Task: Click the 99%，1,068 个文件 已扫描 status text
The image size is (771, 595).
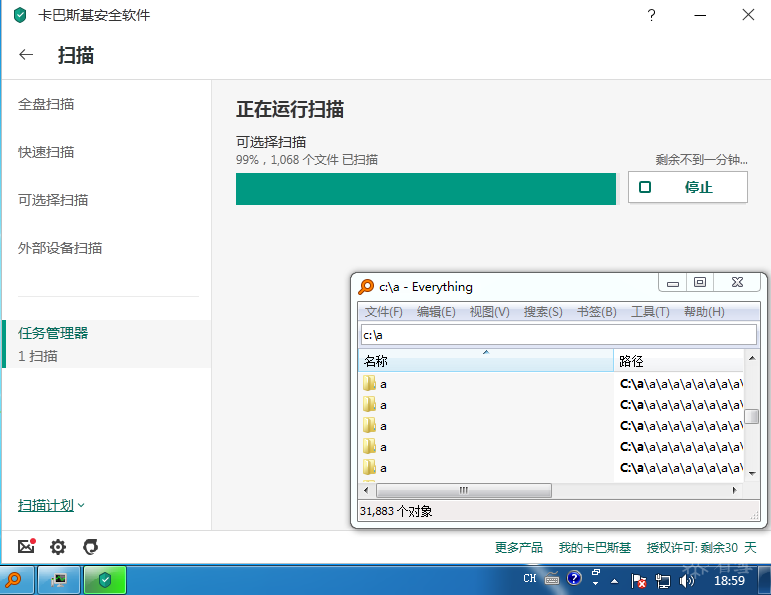Action: pyautogui.click(x=307, y=160)
